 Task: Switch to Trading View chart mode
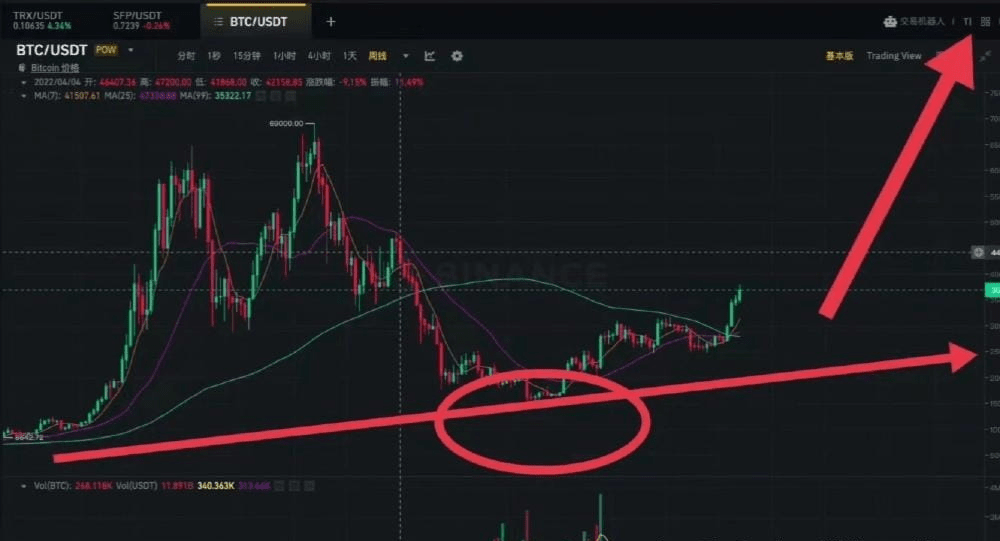click(893, 56)
